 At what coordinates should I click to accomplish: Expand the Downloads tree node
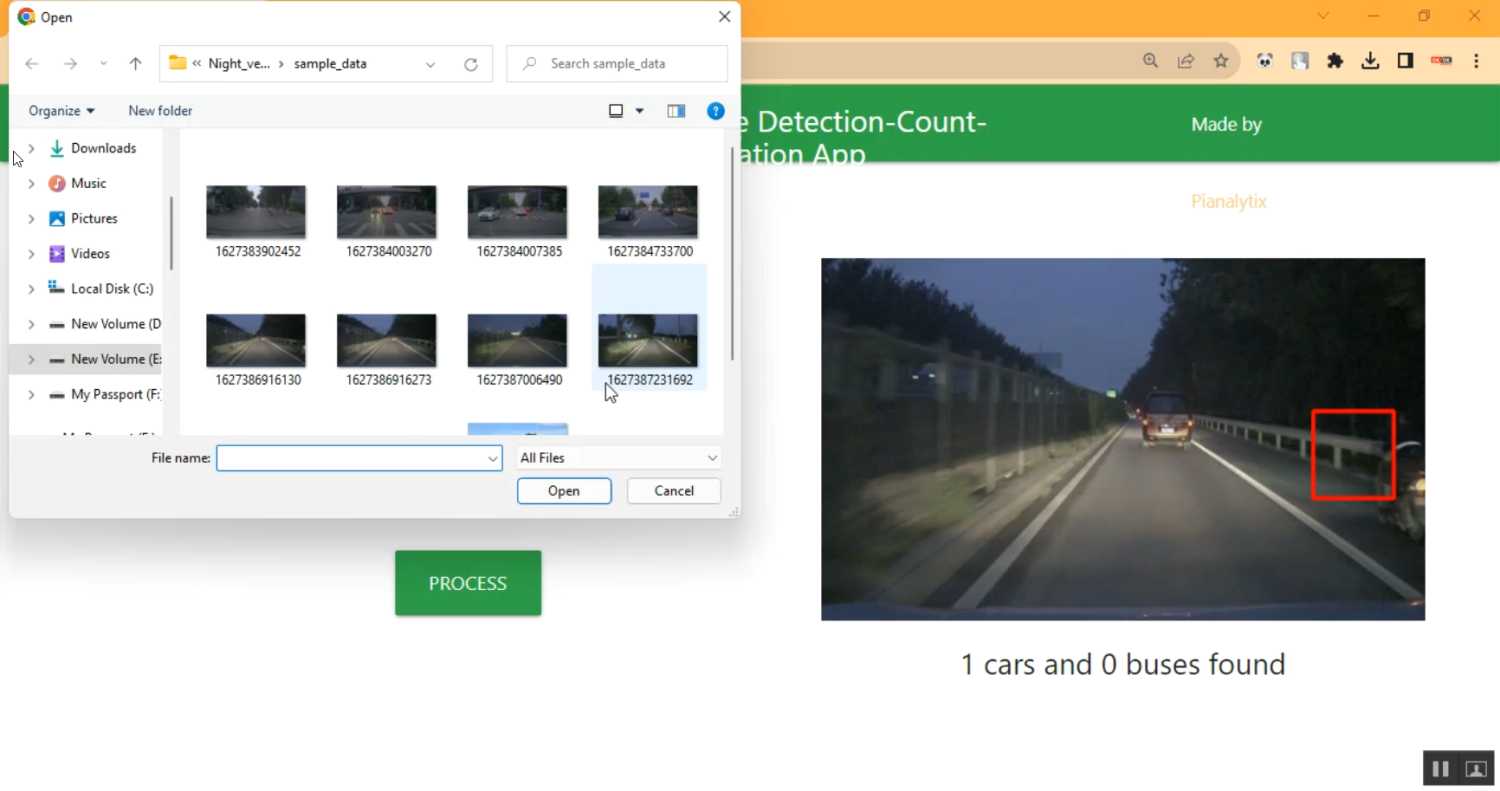(31, 148)
